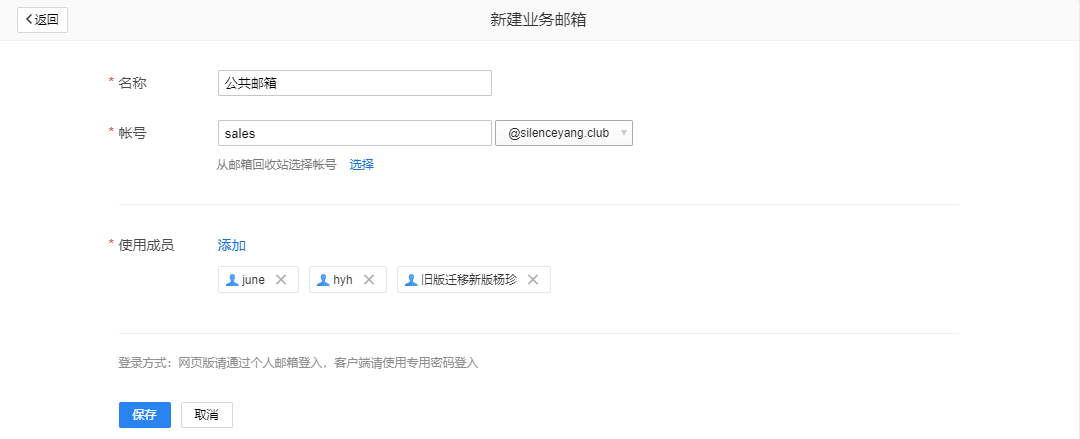
Task: Click the person icon beside 旧版迁移新版杨珍
Action: [x=411, y=280]
